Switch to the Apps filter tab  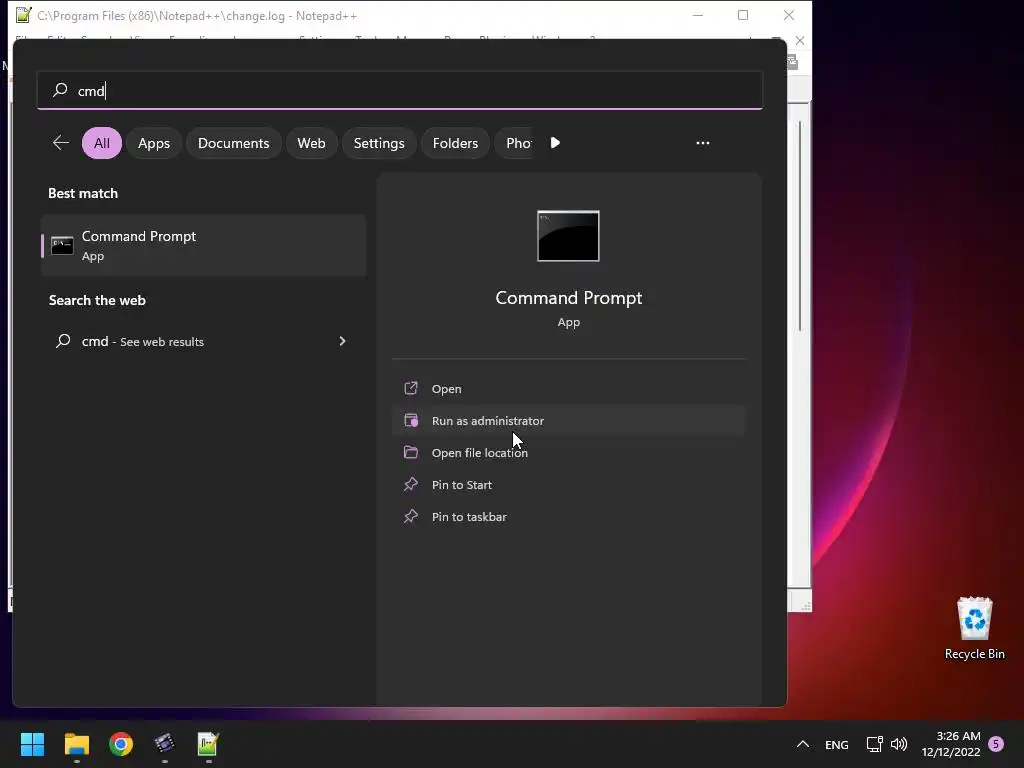click(154, 143)
